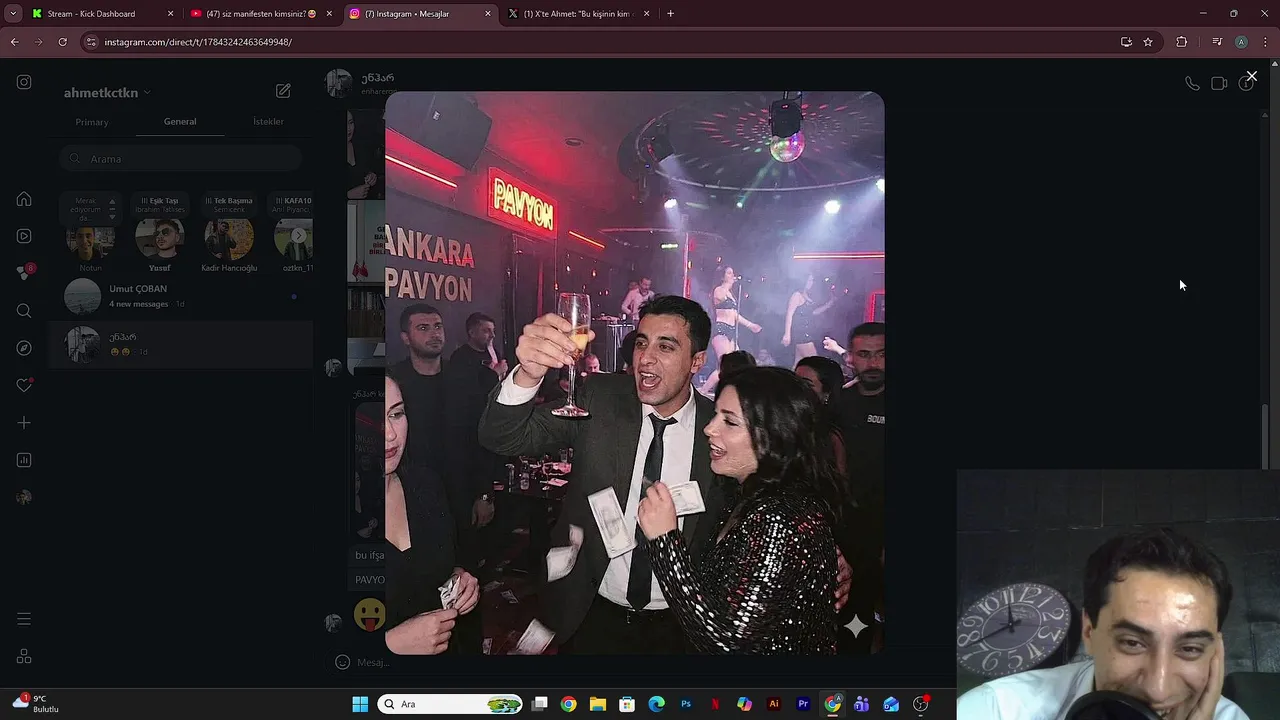Open the weather widget showing 9°C

coord(36,704)
